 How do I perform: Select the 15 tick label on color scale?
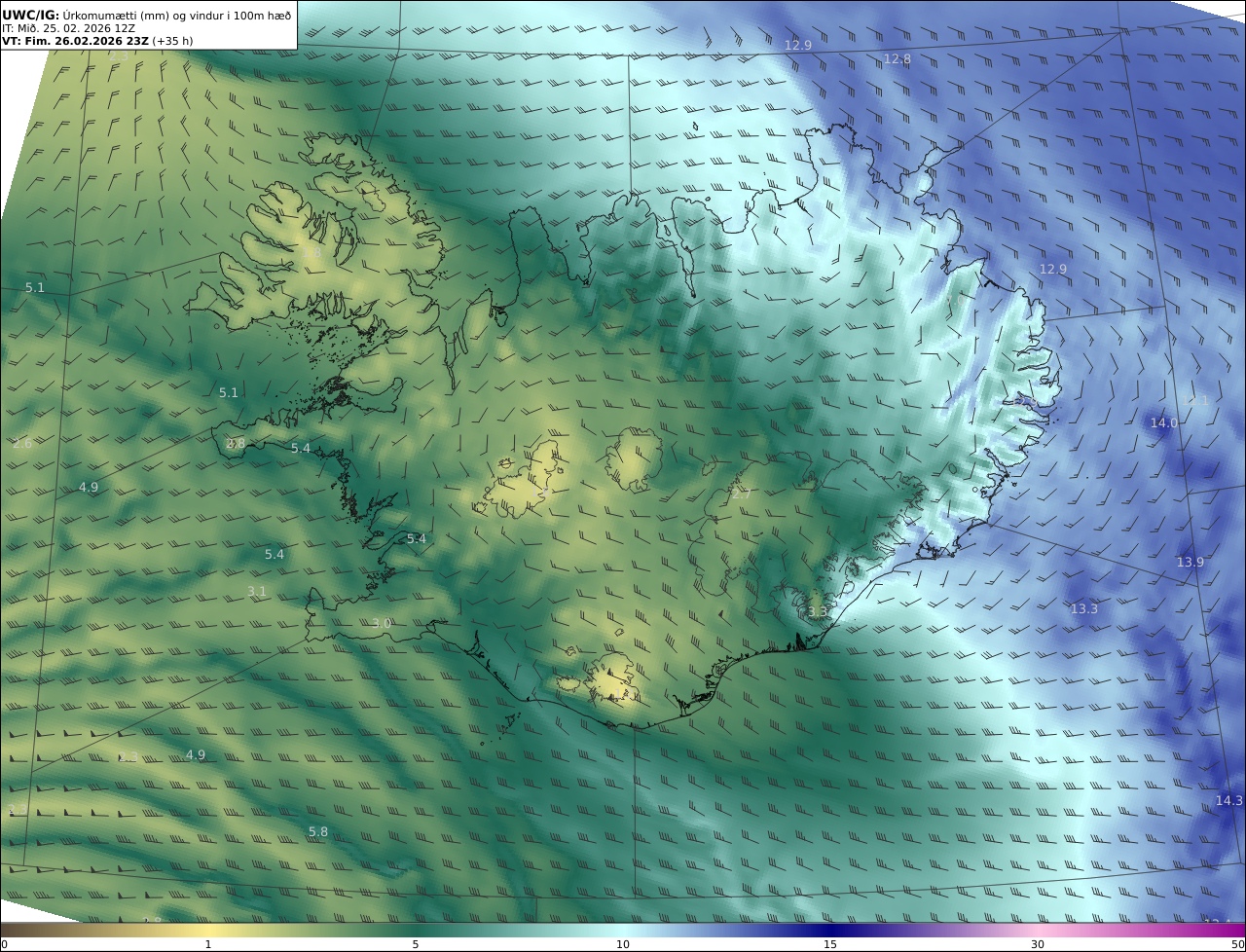click(830, 944)
